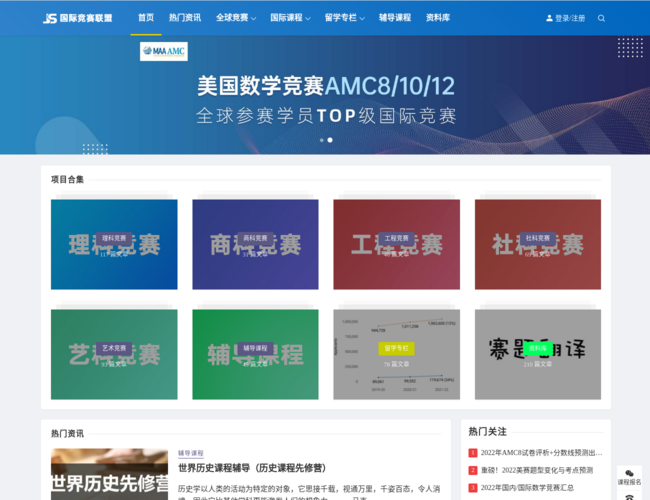Click the 留学专栏 yellow tag badge
Image resolution: width=650 pixels, height=500 pixels.
[x=397, y=348]
